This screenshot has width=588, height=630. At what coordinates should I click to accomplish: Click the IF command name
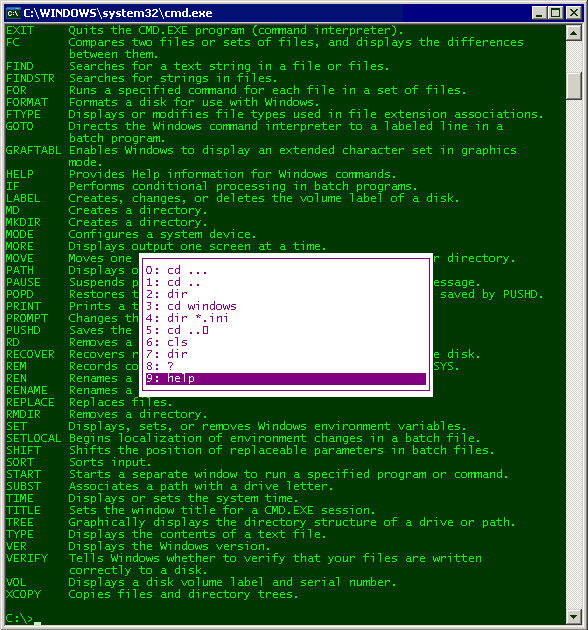pos(13,186)
